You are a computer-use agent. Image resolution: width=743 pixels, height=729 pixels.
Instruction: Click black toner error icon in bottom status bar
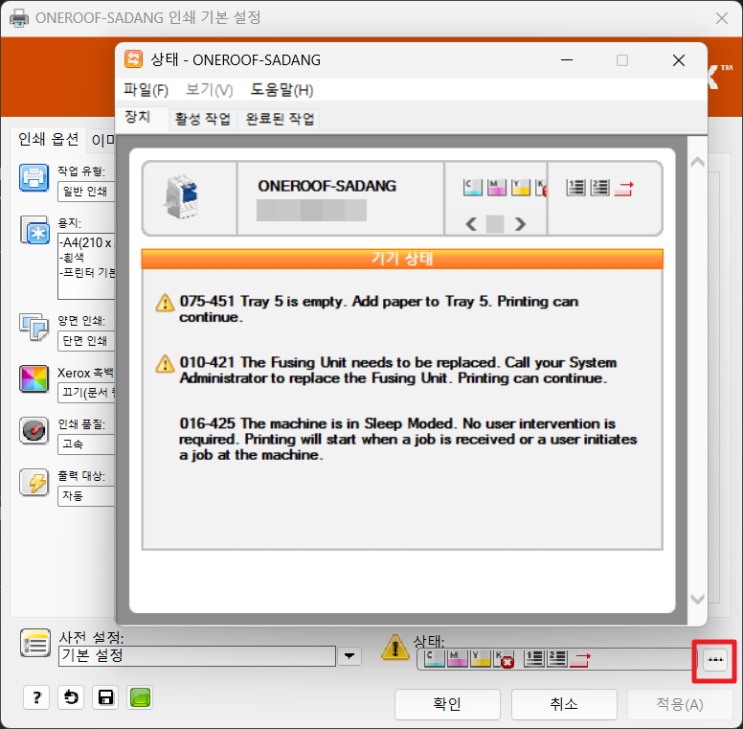pyautogui.click(x=504, y=659)
